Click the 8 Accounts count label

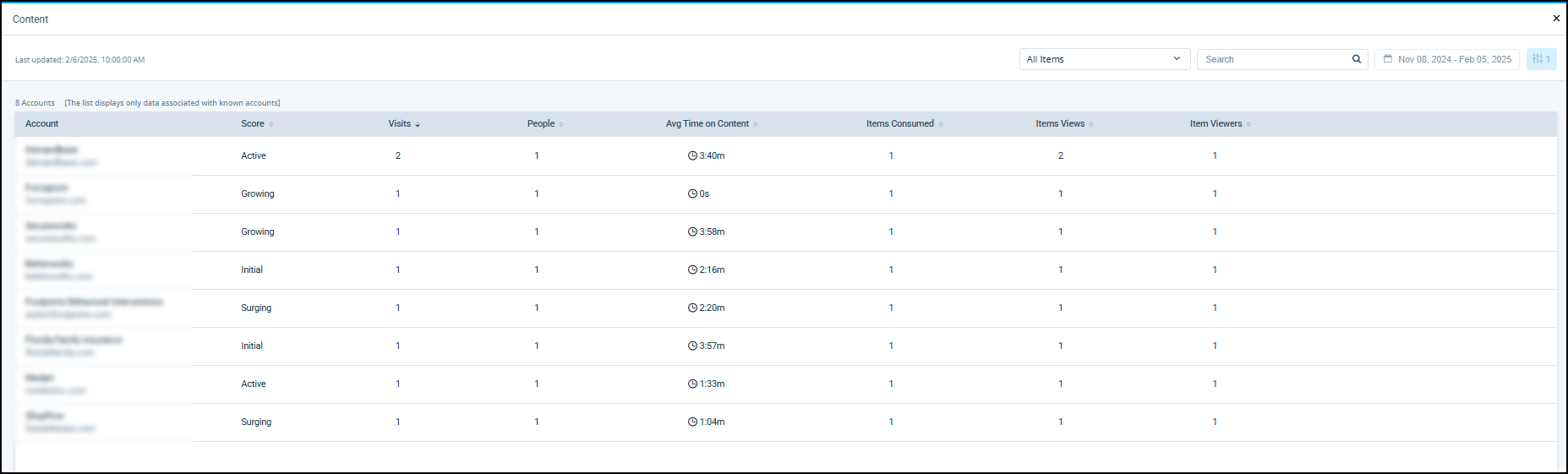point(35,103)
